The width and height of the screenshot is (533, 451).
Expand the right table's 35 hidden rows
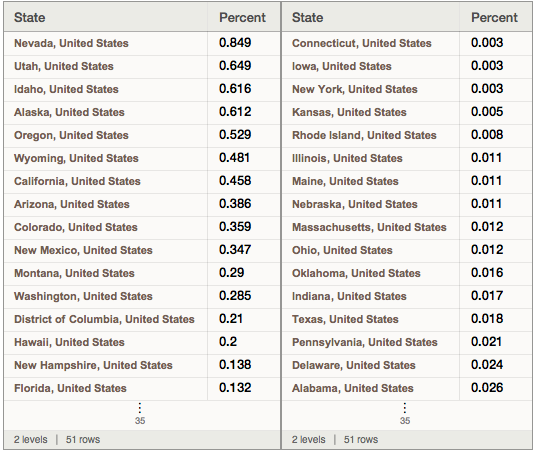pos(405,414)
